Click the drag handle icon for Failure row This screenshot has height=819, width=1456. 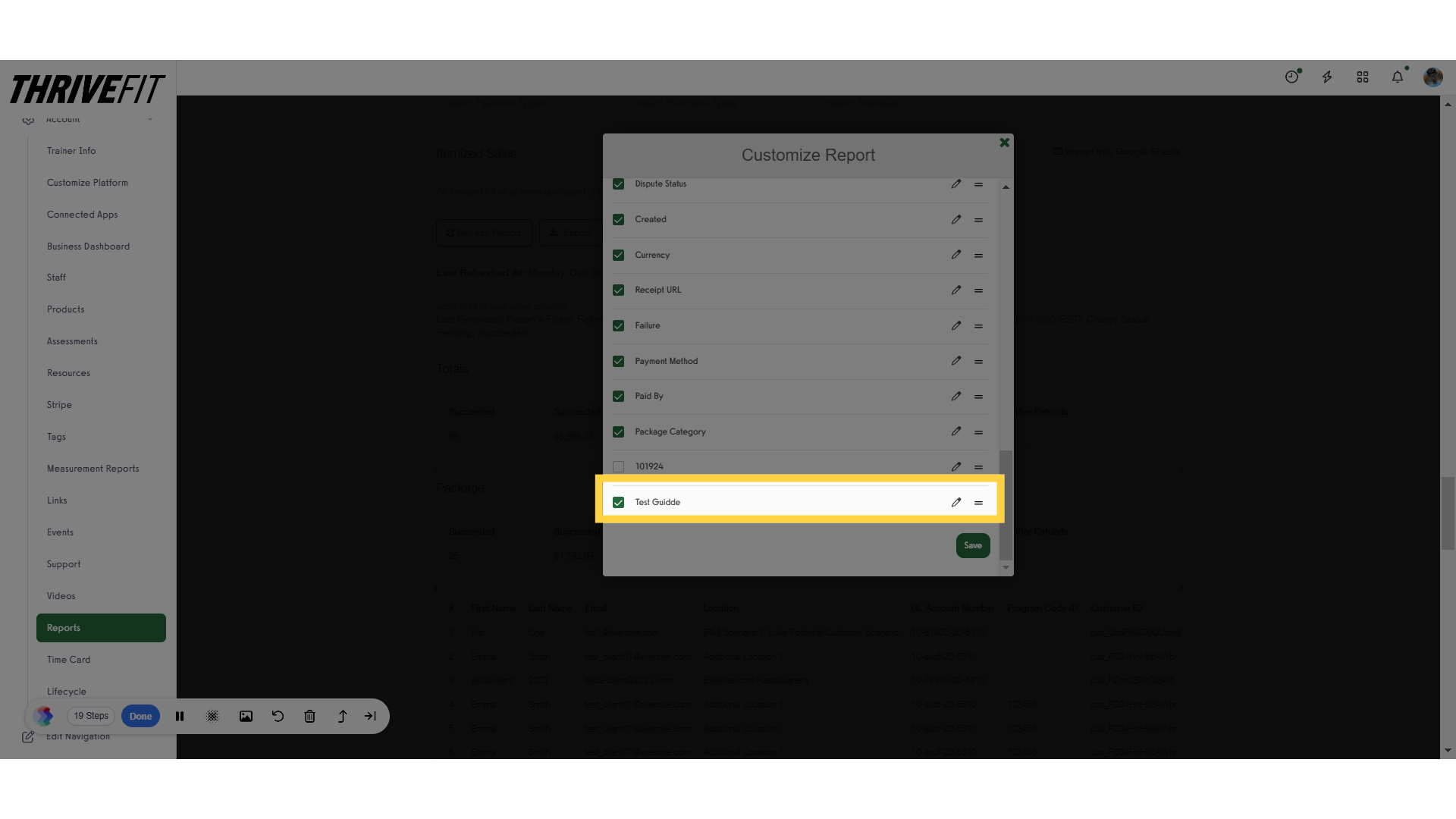tap(978, 325)
